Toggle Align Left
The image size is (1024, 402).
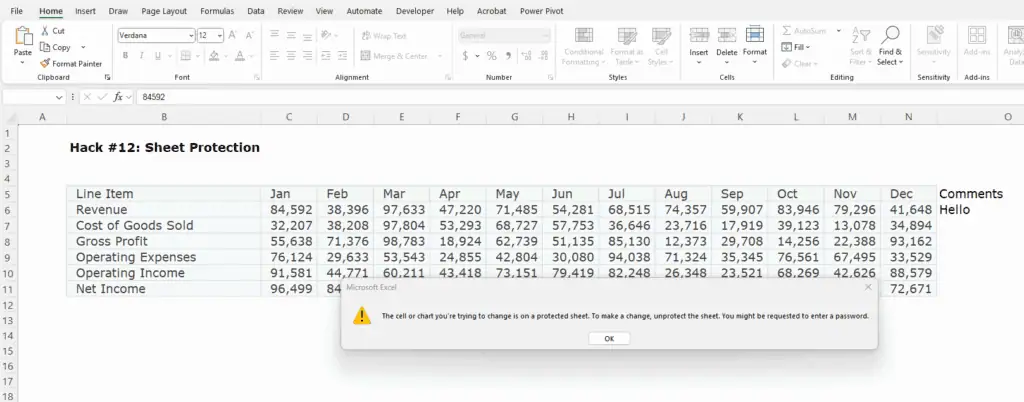tap(274, 56)
